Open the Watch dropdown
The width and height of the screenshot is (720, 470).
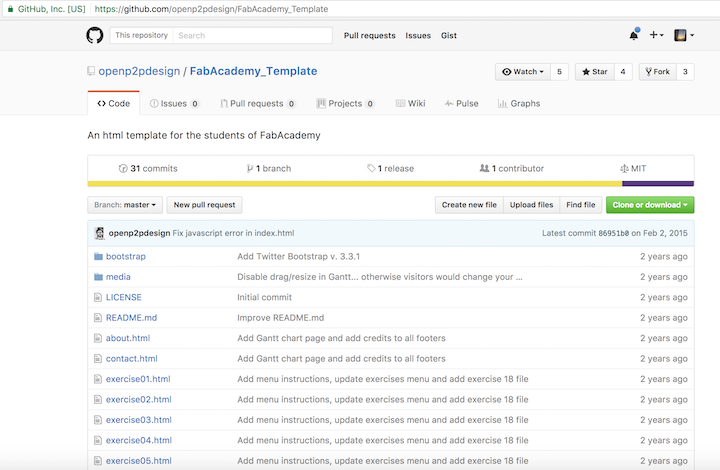click(x=523, y=72)
